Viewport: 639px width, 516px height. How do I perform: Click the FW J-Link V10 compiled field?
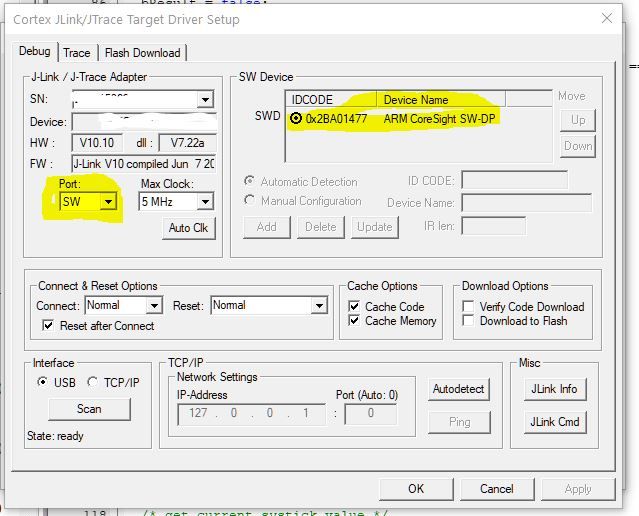[x=144, y=164]
